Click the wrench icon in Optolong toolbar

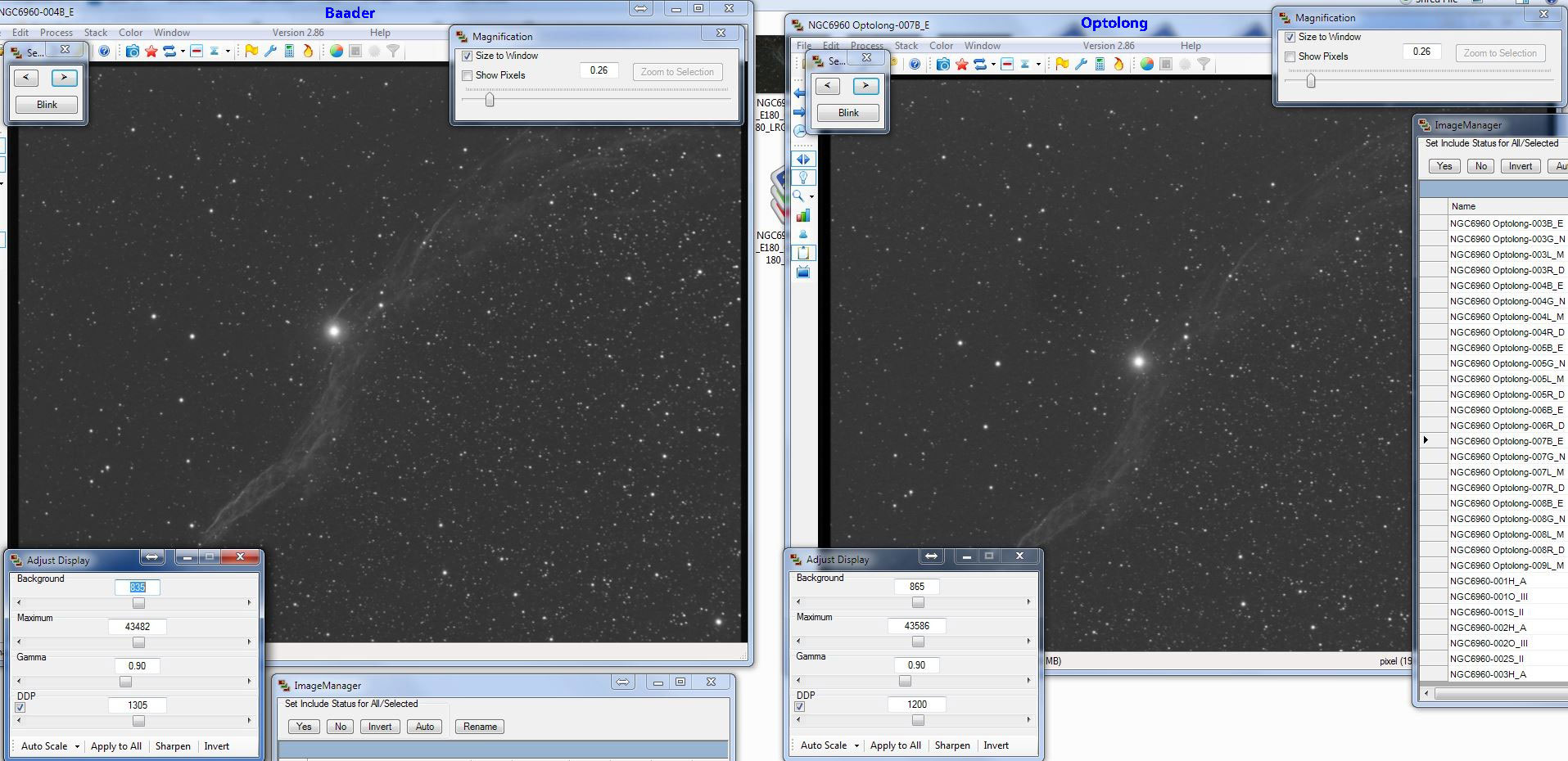coord(1081,64)
